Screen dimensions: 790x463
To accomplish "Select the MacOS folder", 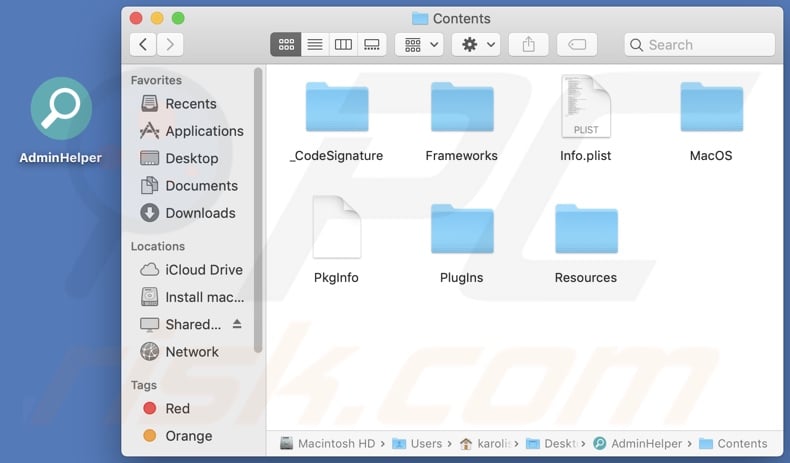I will tap(711, 107).
